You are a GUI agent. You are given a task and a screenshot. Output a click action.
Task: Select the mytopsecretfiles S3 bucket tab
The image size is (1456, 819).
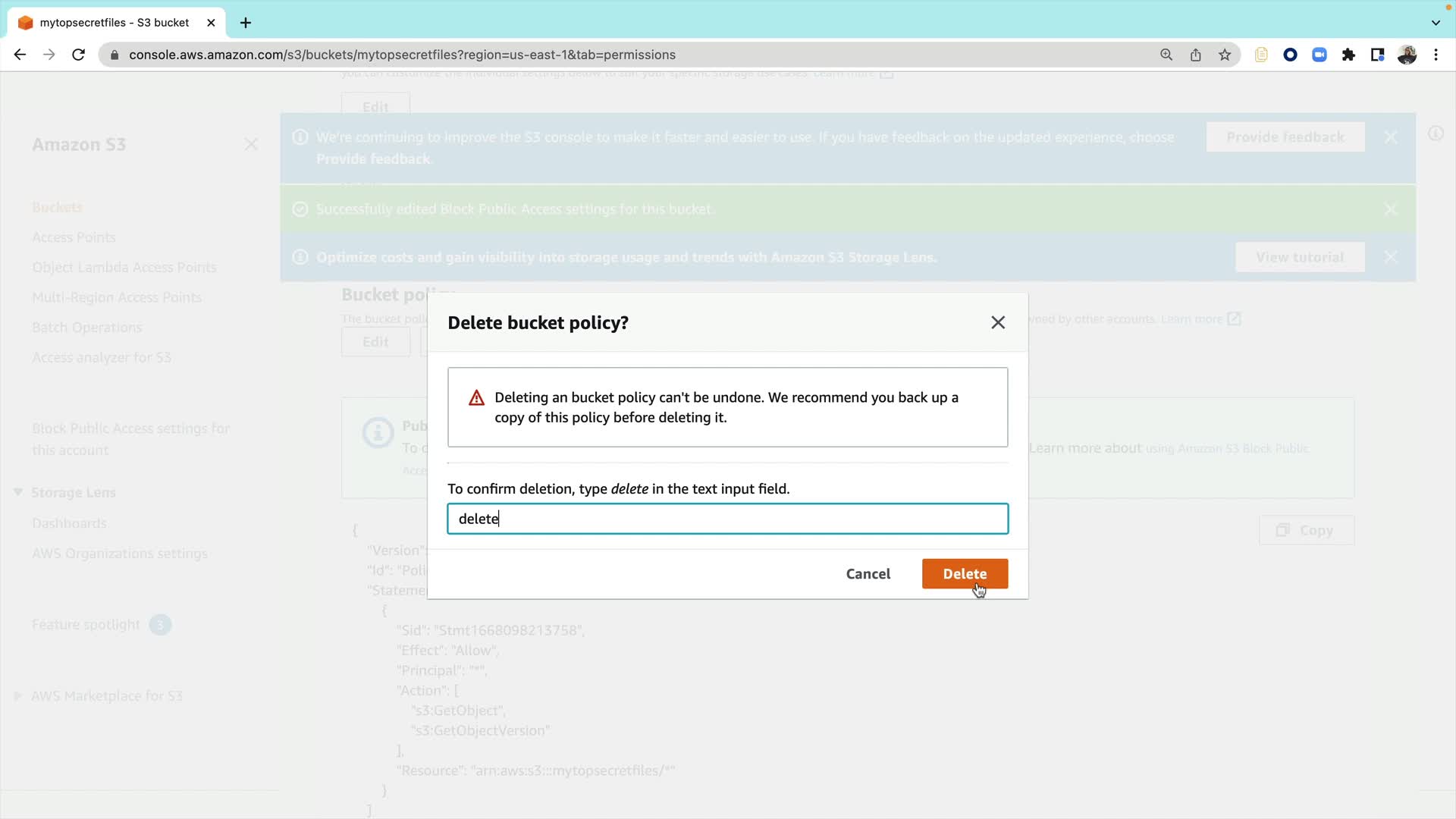click(x=114, y=23)
